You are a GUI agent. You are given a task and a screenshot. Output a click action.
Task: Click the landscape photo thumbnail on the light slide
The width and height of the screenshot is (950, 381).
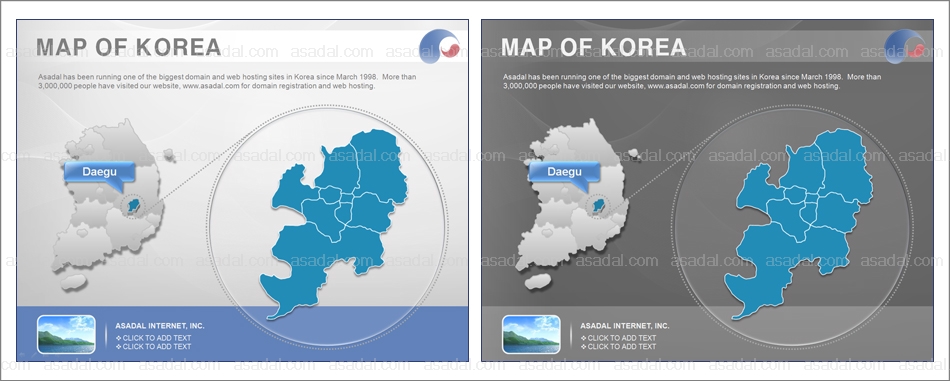66,334
